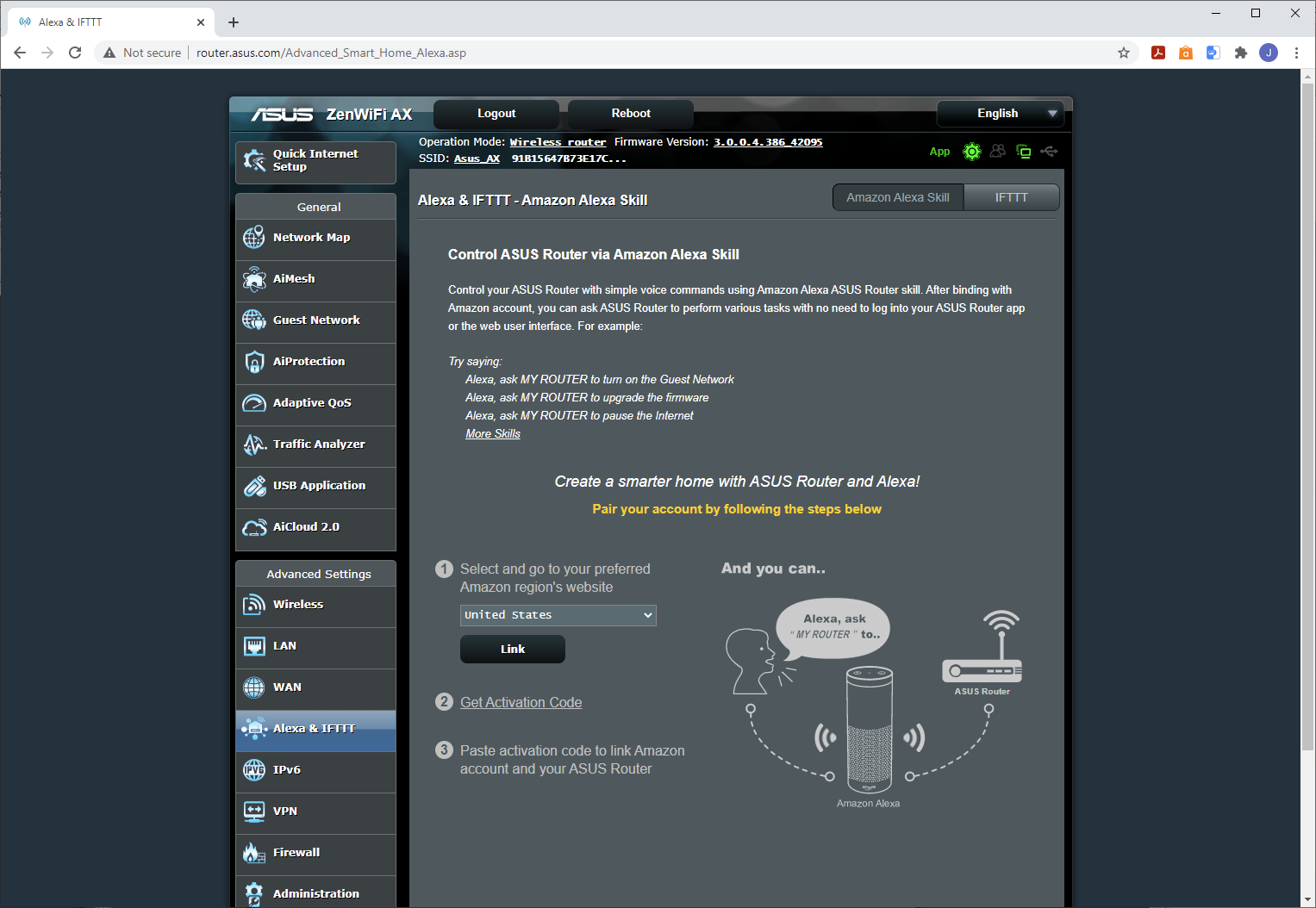Select the Alexa & IFTTT browser tab
This screenshot has height=908, width=1316.
click(x=110, y=22)
